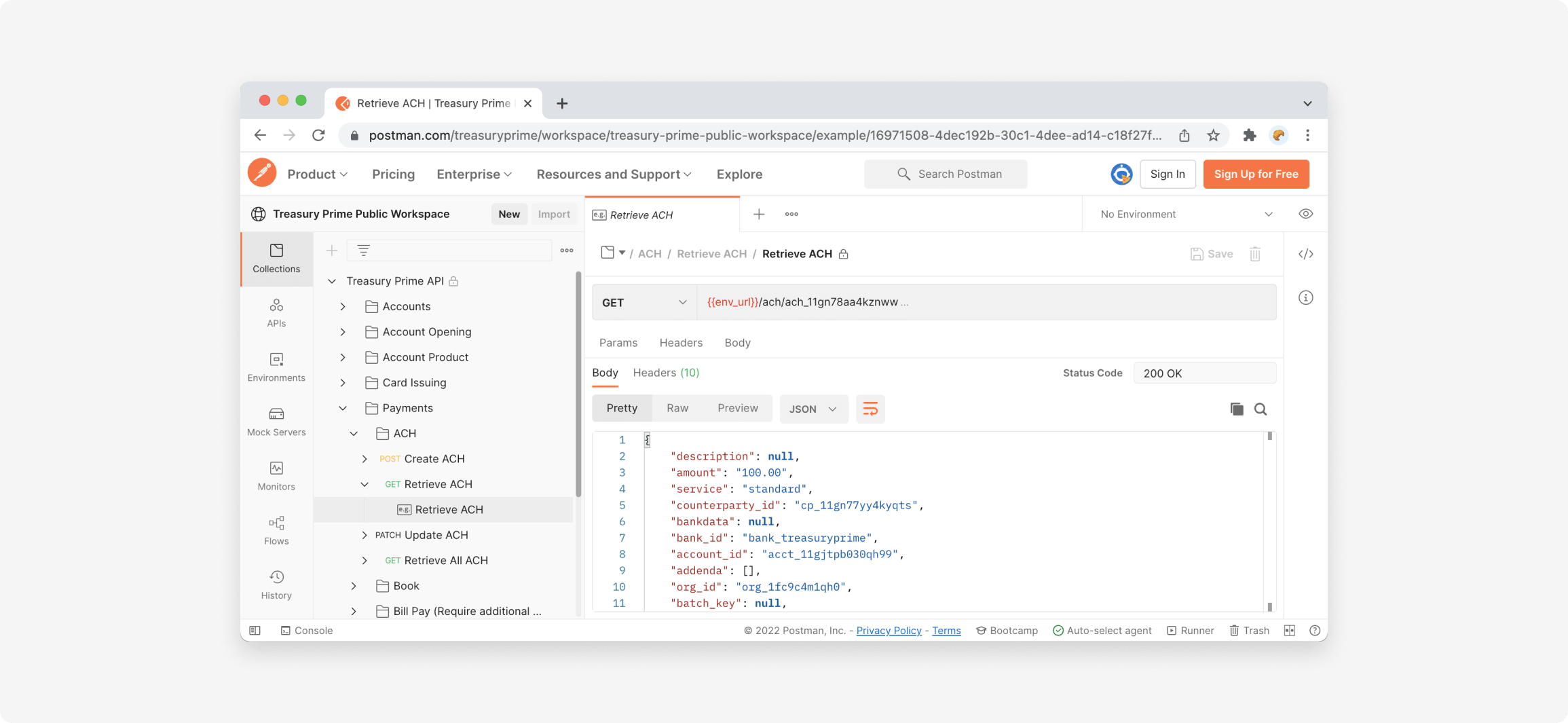
Task: Open the help icon in status bar
Action: [x=1315, y=630]
